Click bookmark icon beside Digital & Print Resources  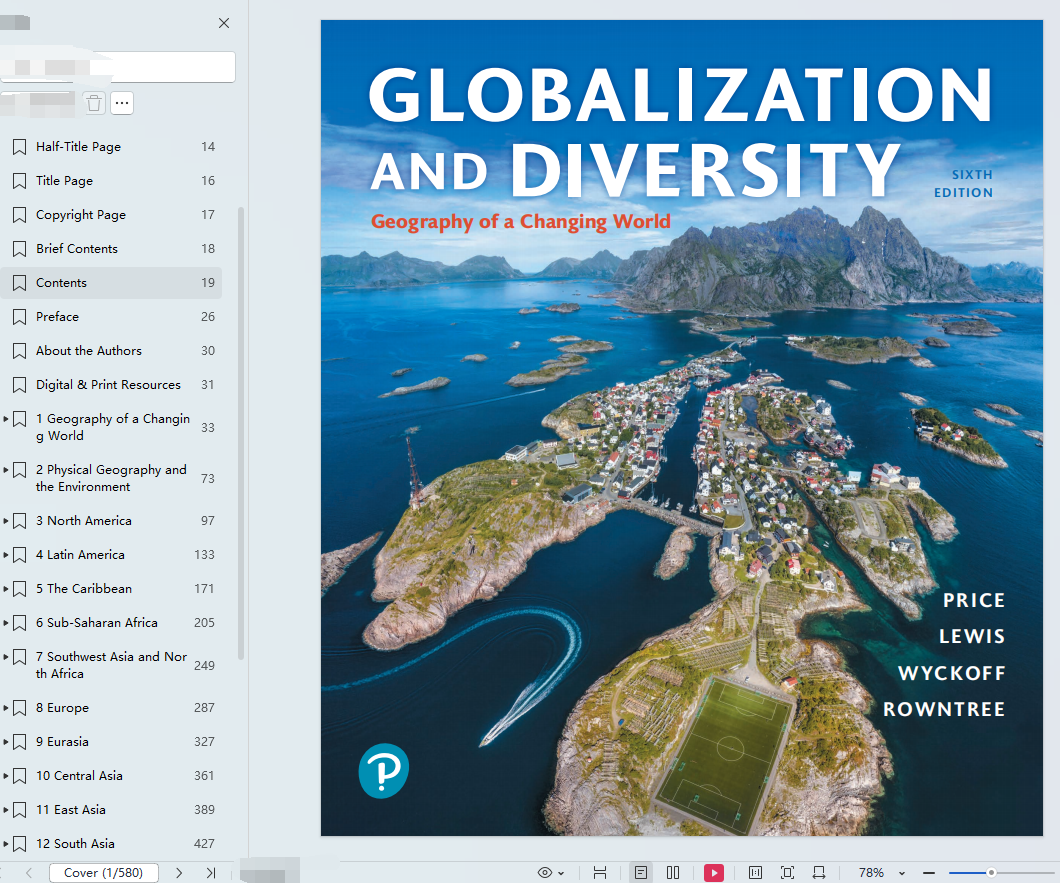pyautogui.click(x=20, y=385)
